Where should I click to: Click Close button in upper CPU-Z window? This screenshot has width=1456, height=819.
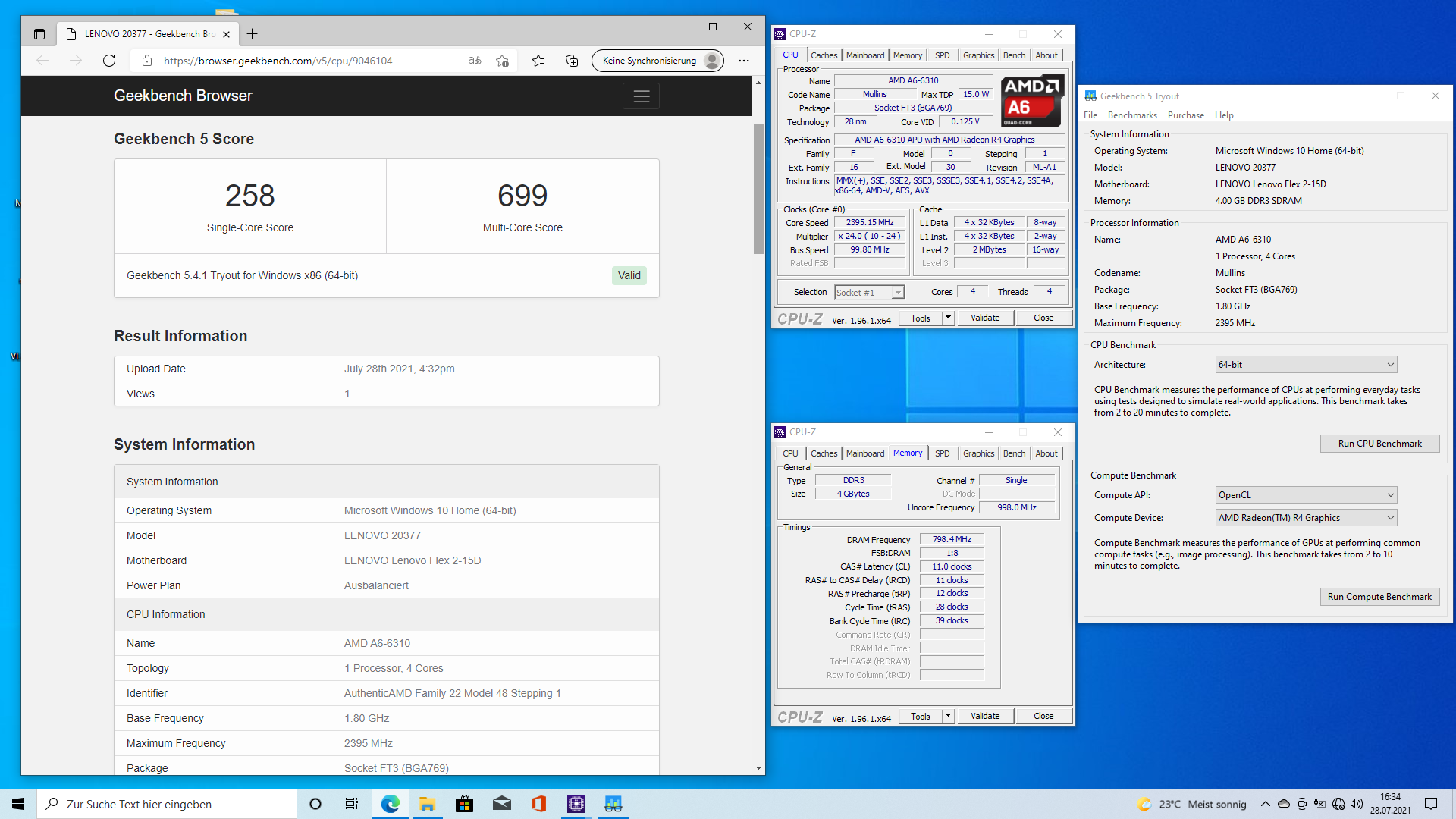point(1043,318)
